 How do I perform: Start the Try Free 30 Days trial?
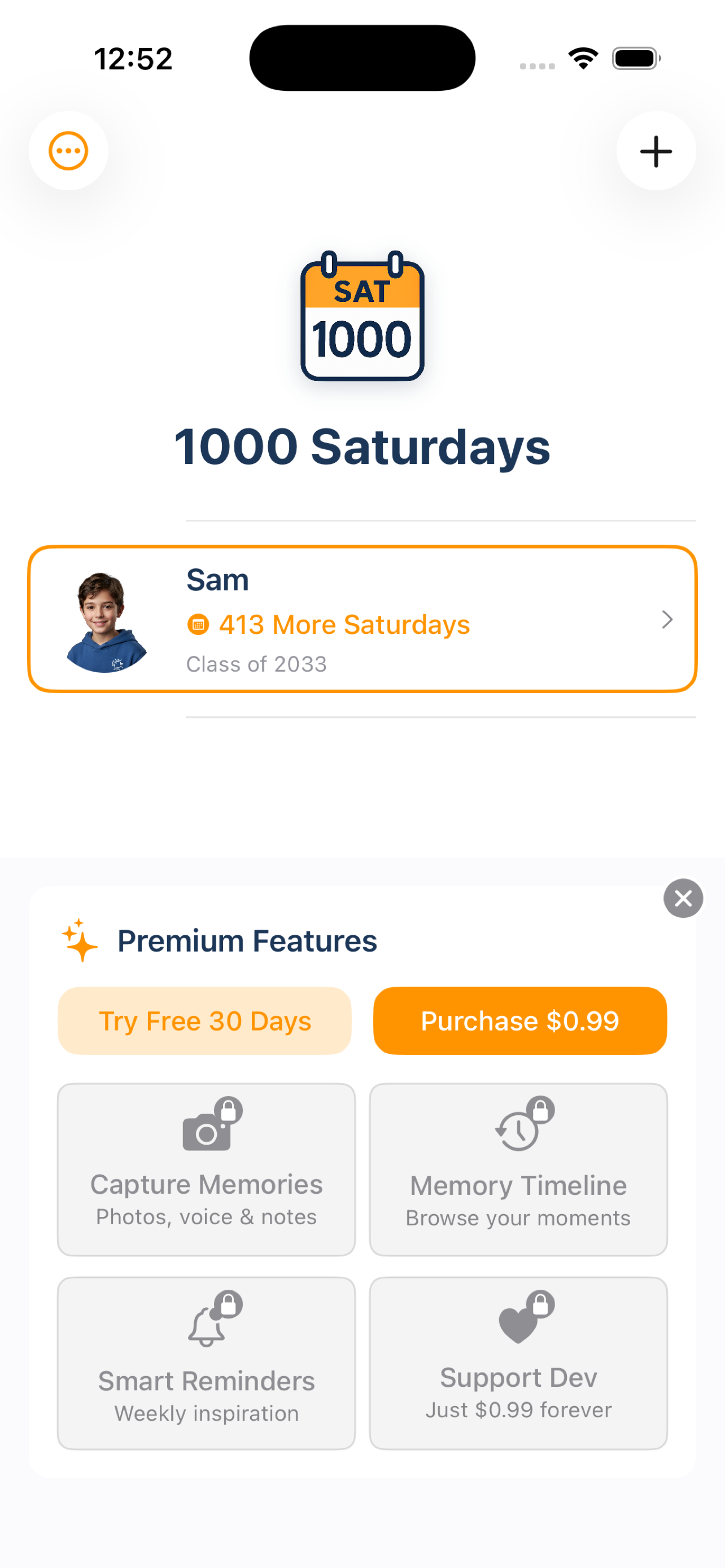tap(204, 1021)
